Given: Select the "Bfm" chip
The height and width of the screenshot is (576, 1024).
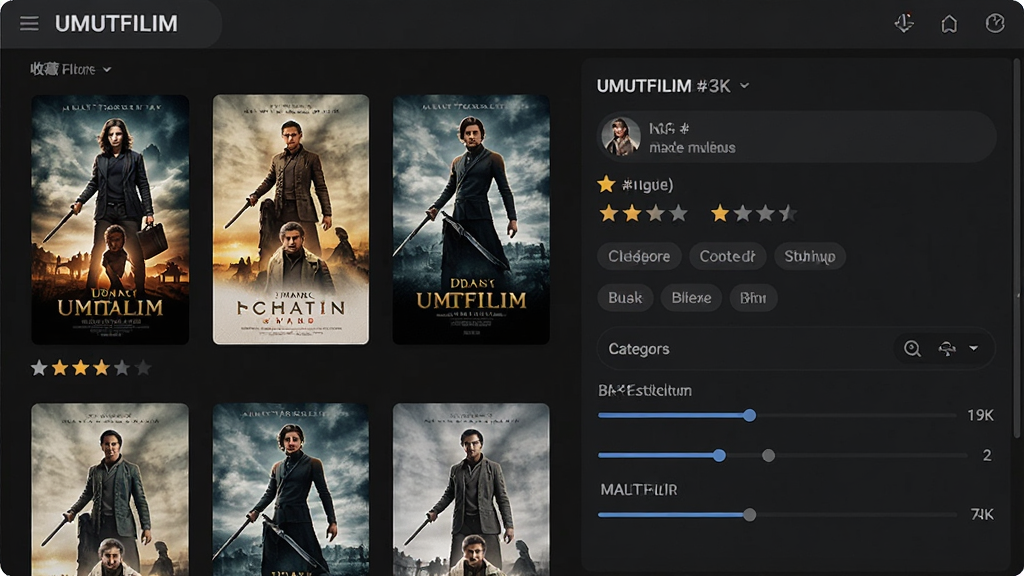Looking at the screenshot, I should click(x=753, y=298).
